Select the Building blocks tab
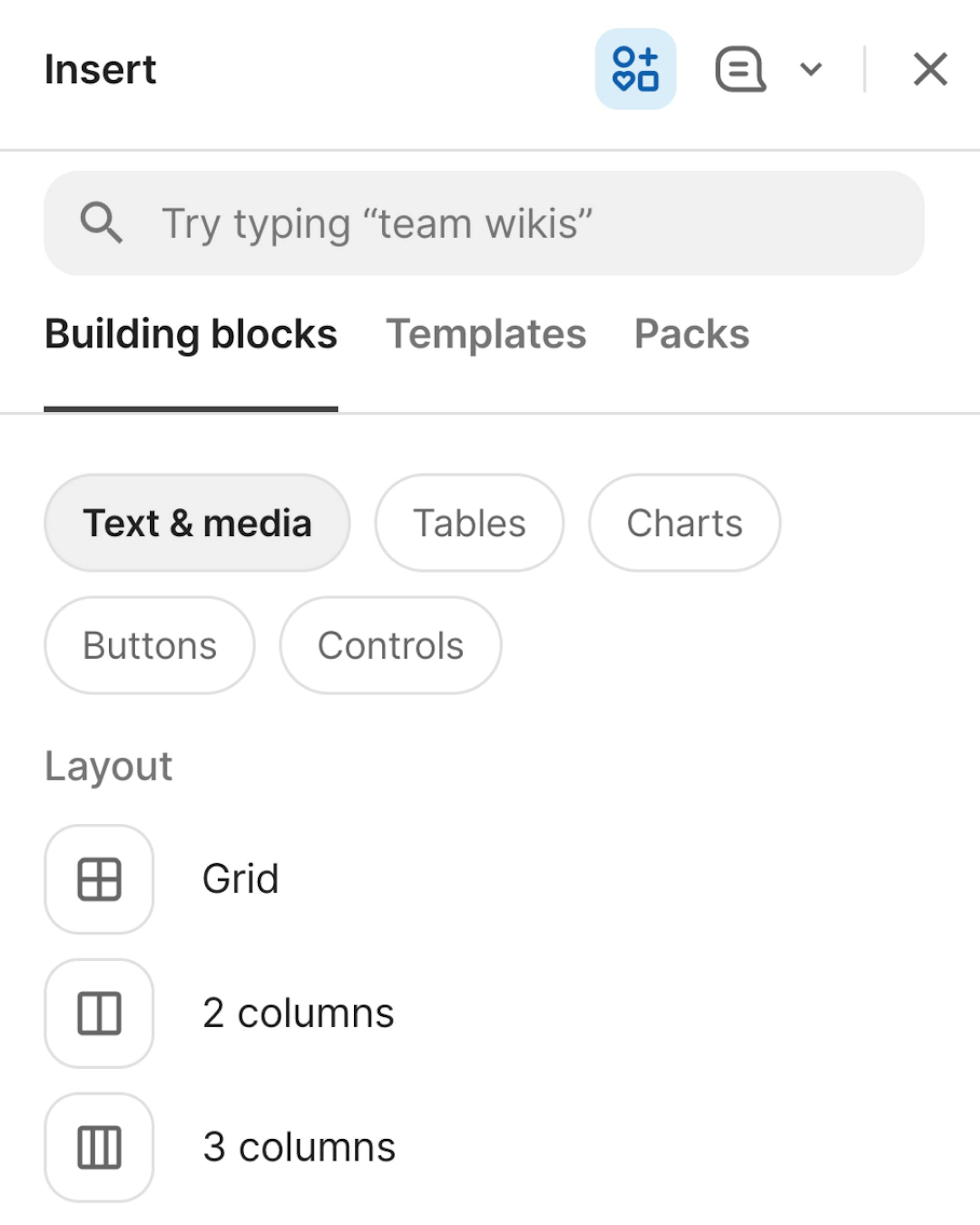This screenshot has height=1225, width=980. click(191, 334)
